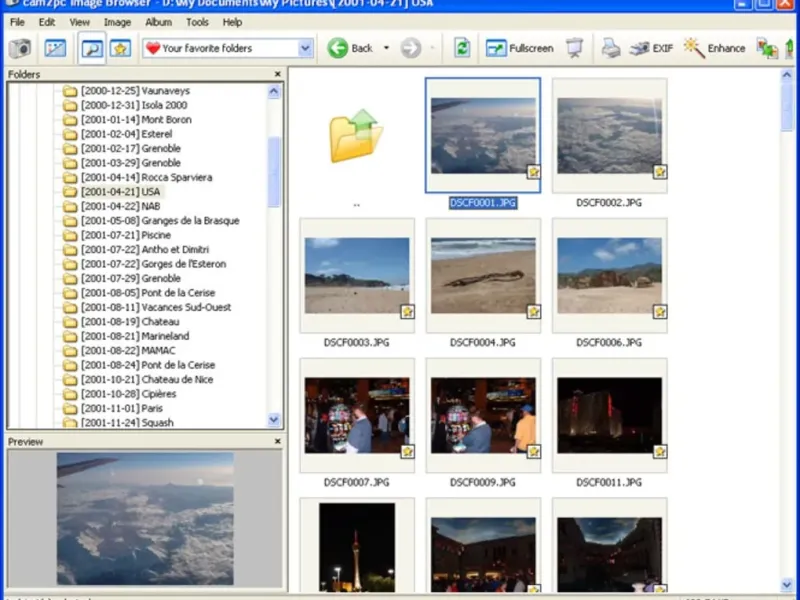800x600 pixels.
Task: Click the green Refresh icon
Action: tap(462, 48)
